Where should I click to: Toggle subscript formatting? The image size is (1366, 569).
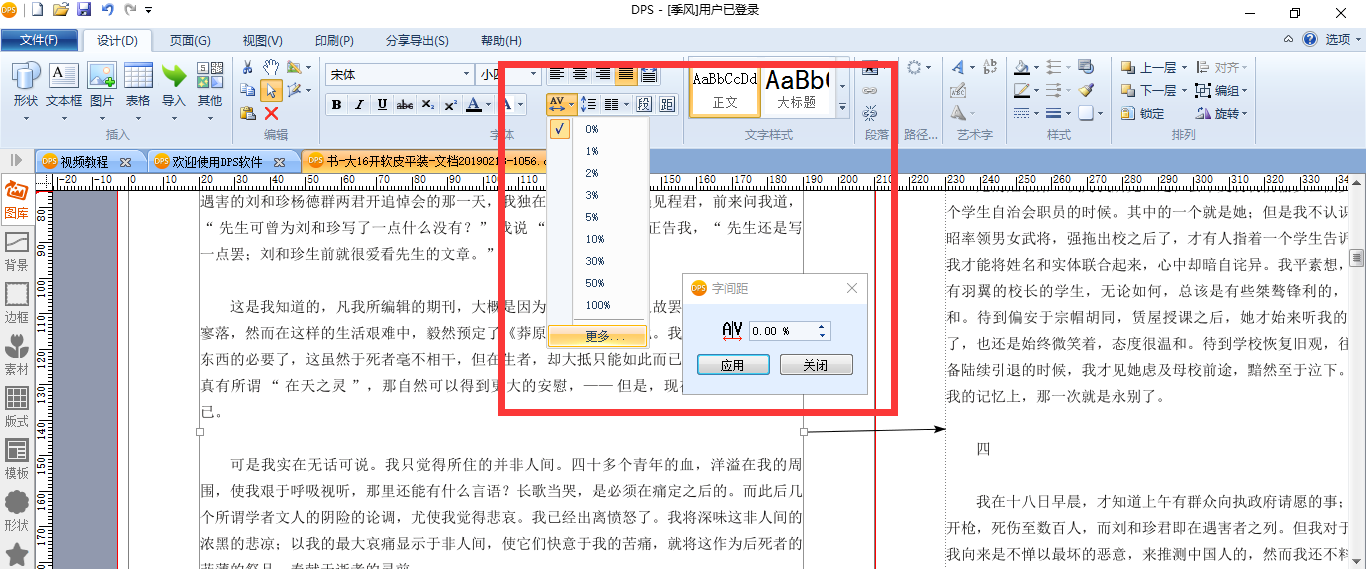[428, 104]
